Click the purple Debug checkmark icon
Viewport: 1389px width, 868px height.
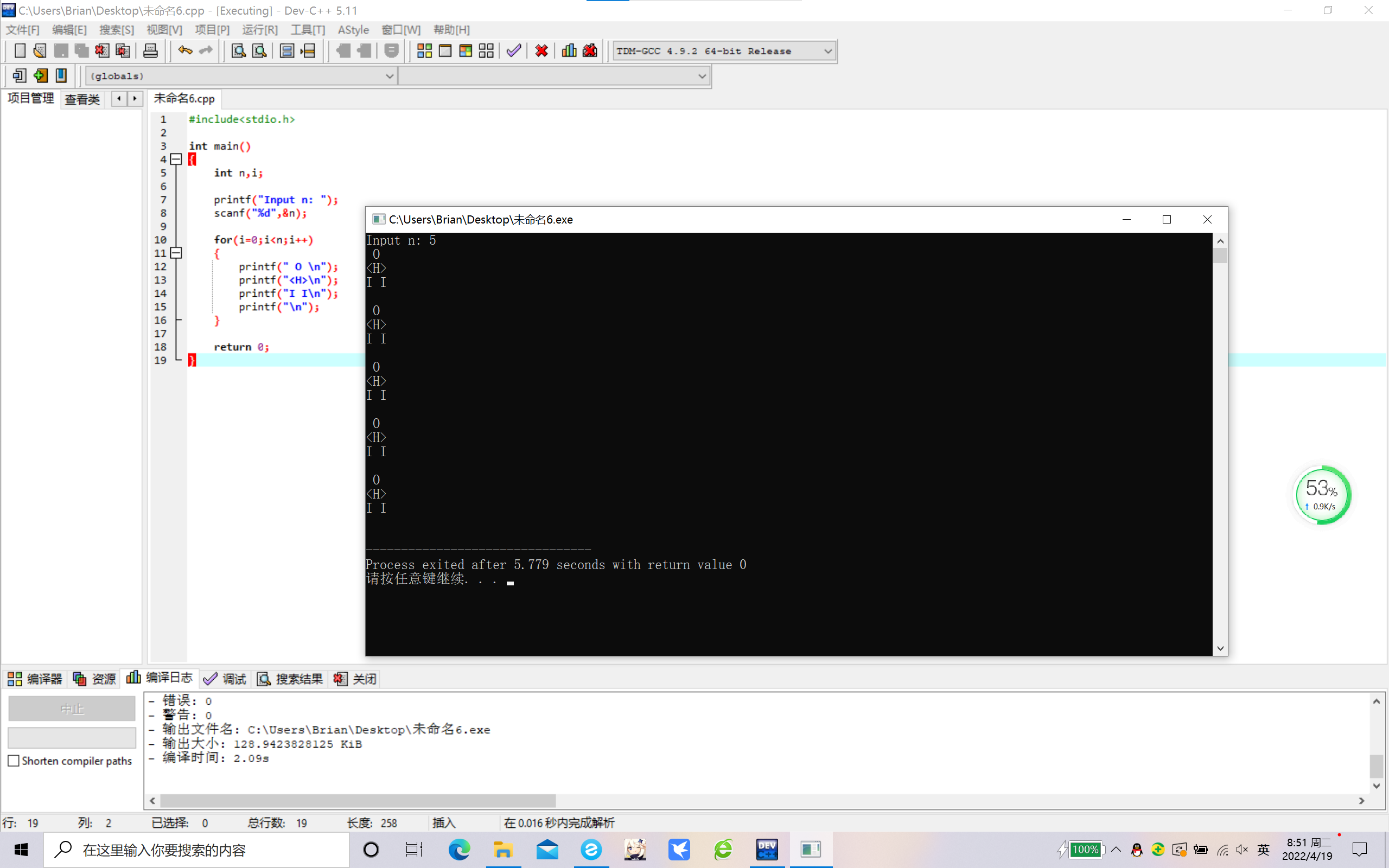pyautogui.click(x=514, y=51)
